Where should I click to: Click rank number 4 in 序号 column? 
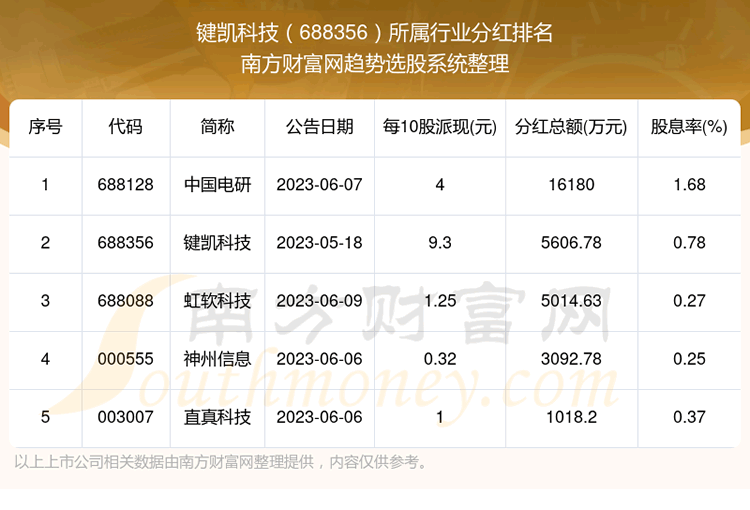(x=45, y=359)
